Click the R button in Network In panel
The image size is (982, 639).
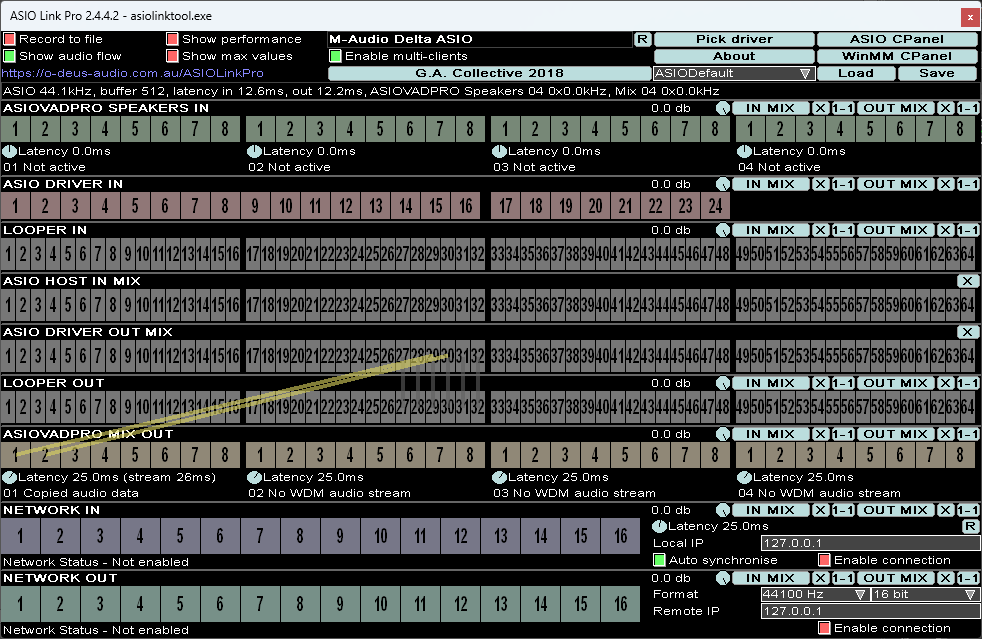click(x=970, y=526)
